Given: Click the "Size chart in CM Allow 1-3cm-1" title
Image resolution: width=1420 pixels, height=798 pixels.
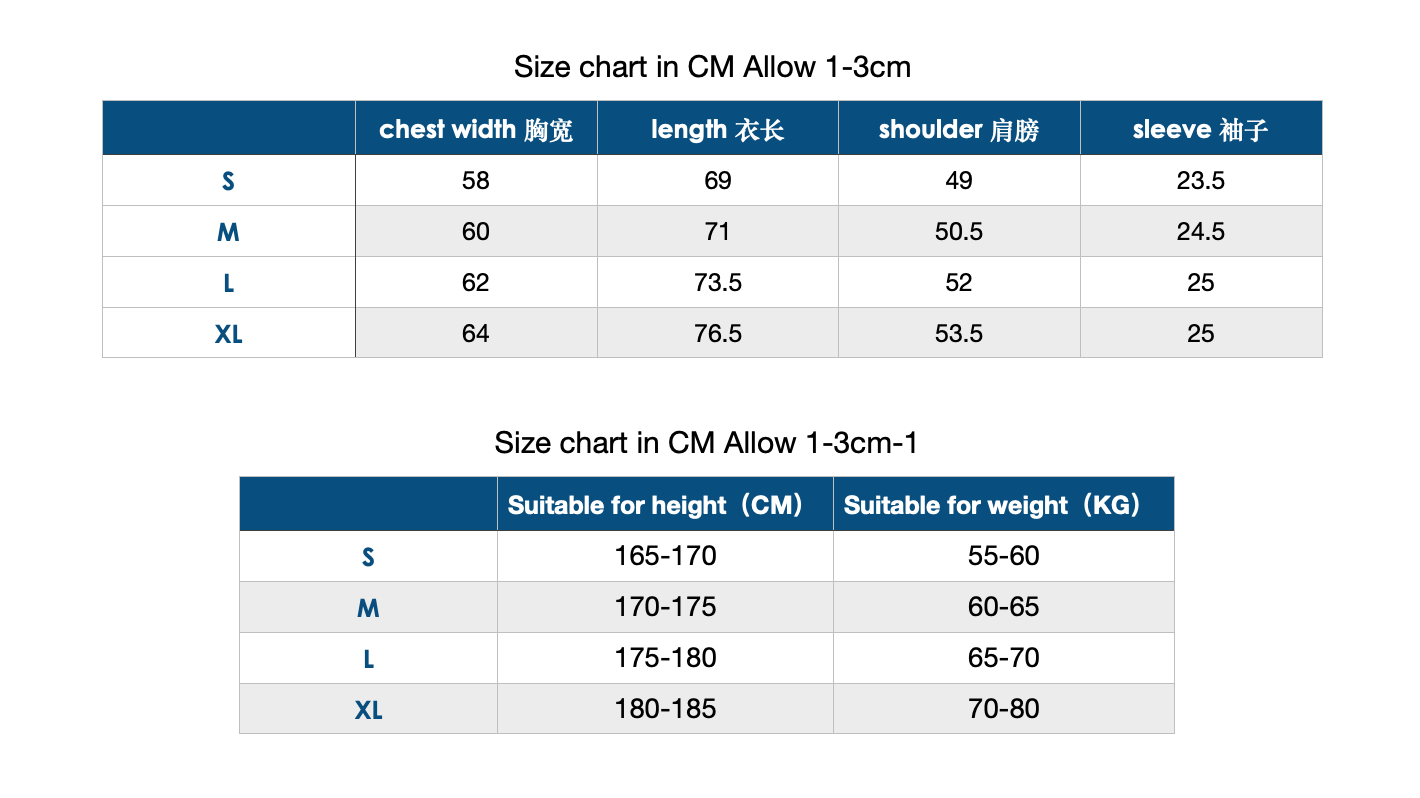Looking at the screenshot, I should coord(705,442).
